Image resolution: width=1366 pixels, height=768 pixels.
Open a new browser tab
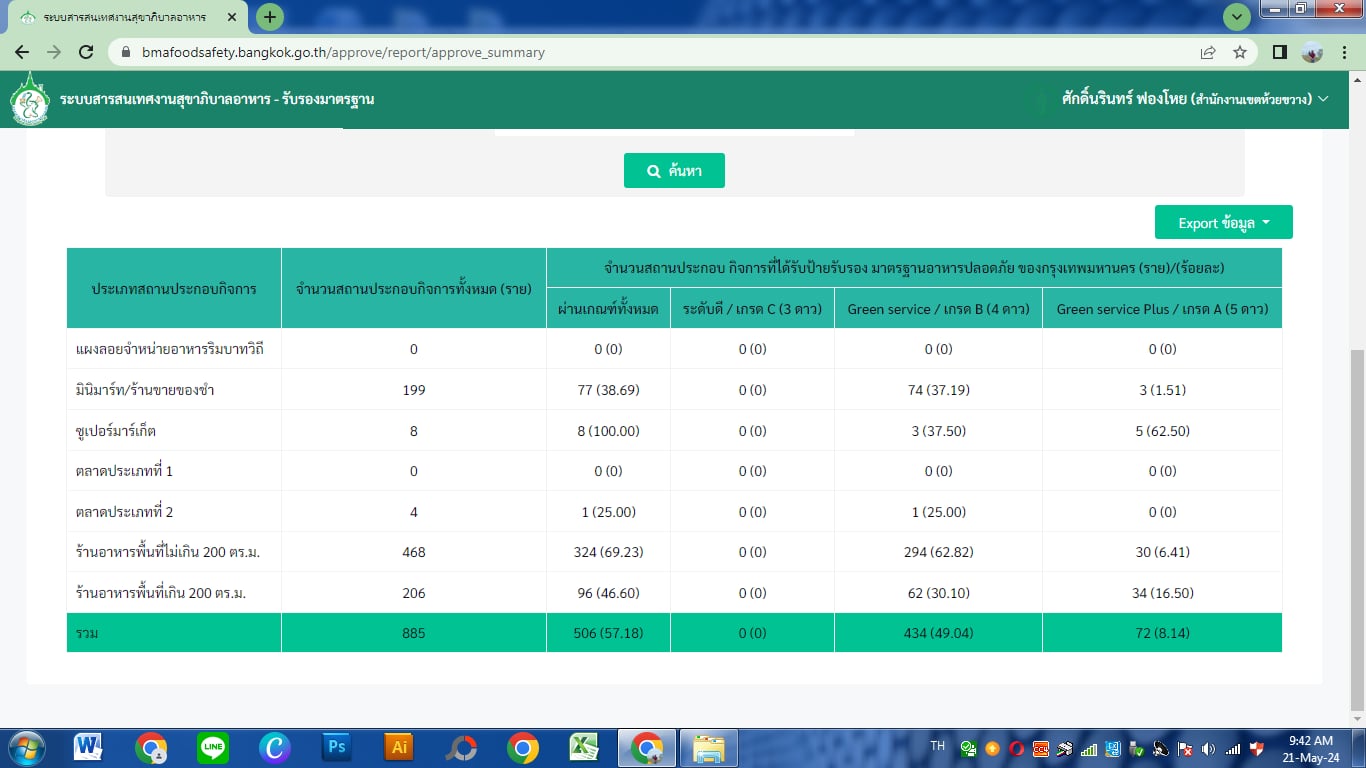(269, 17)
